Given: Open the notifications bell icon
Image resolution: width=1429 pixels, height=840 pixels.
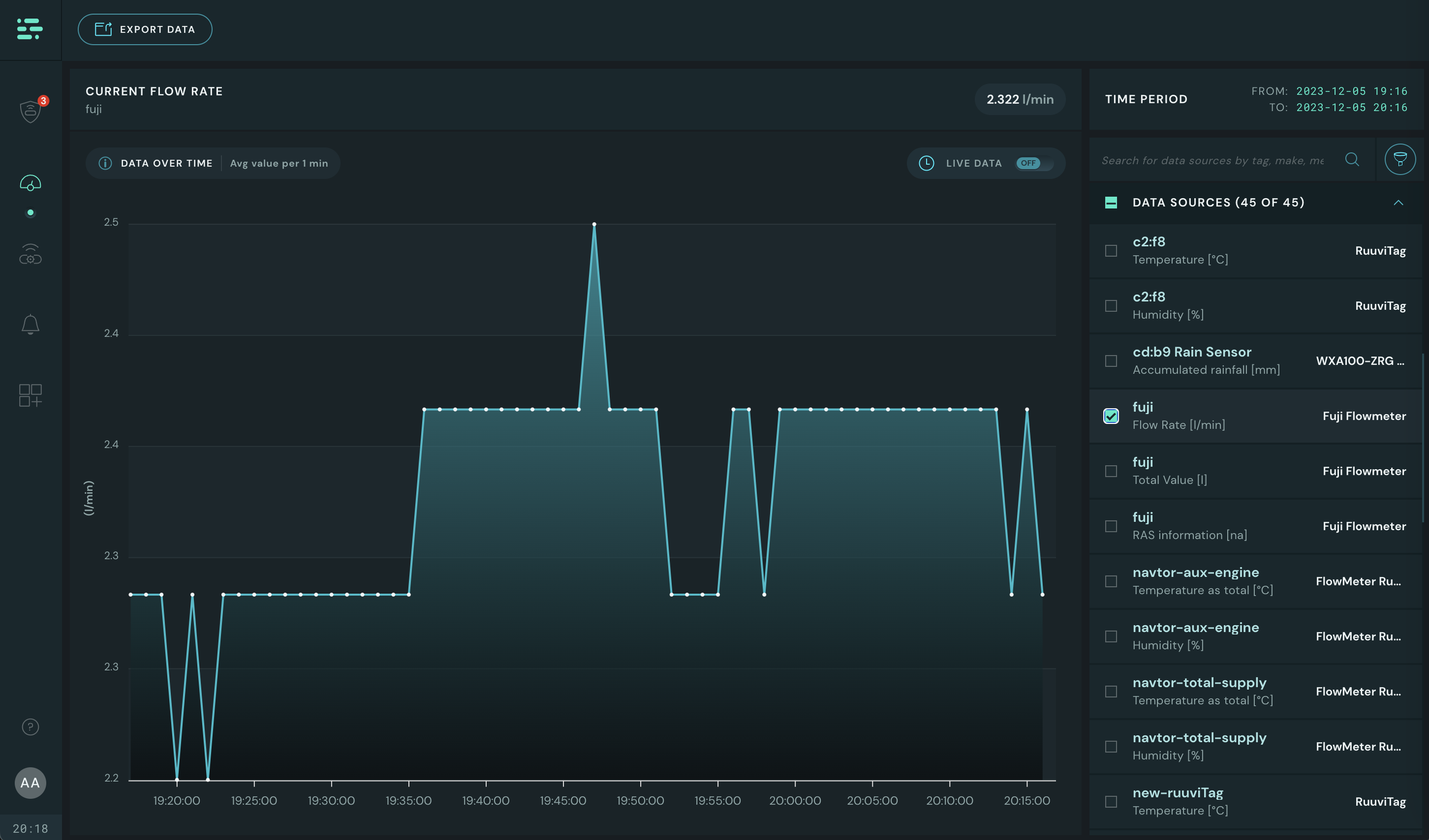Looking at the screenshot, I should tap(30, 325).
